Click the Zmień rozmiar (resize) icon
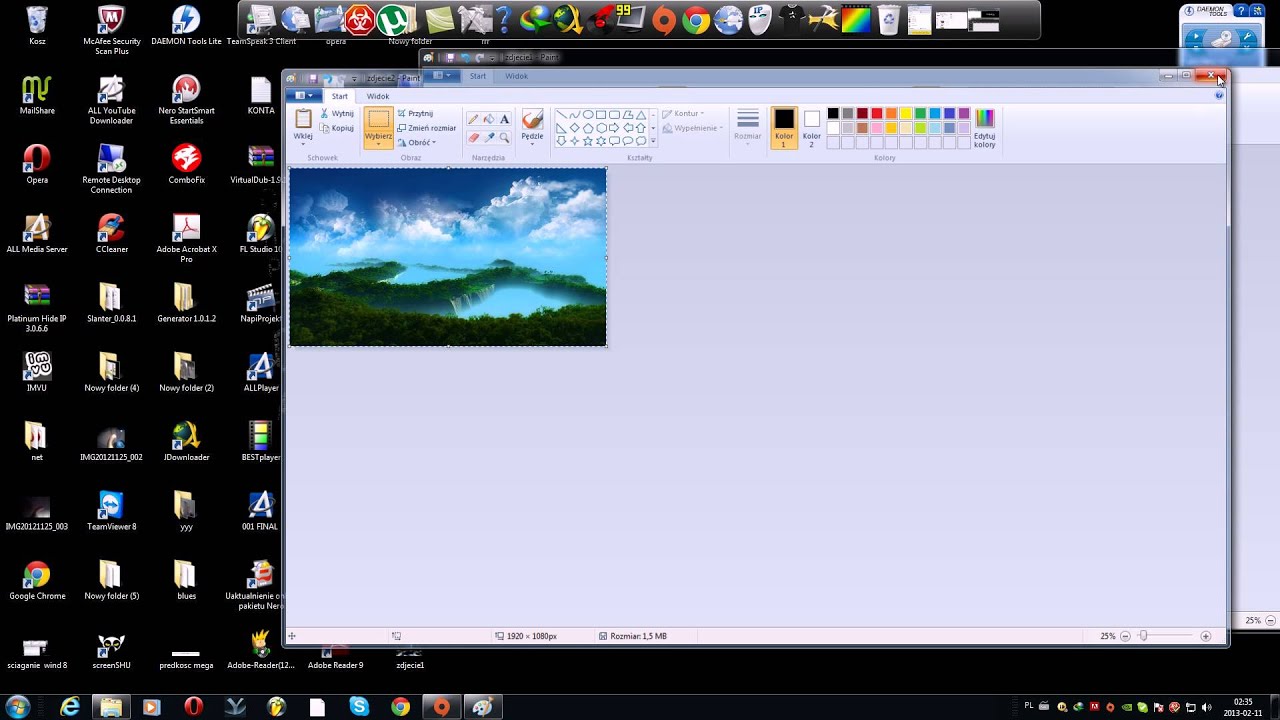1280x720 pixels. (x=402, y=128)
